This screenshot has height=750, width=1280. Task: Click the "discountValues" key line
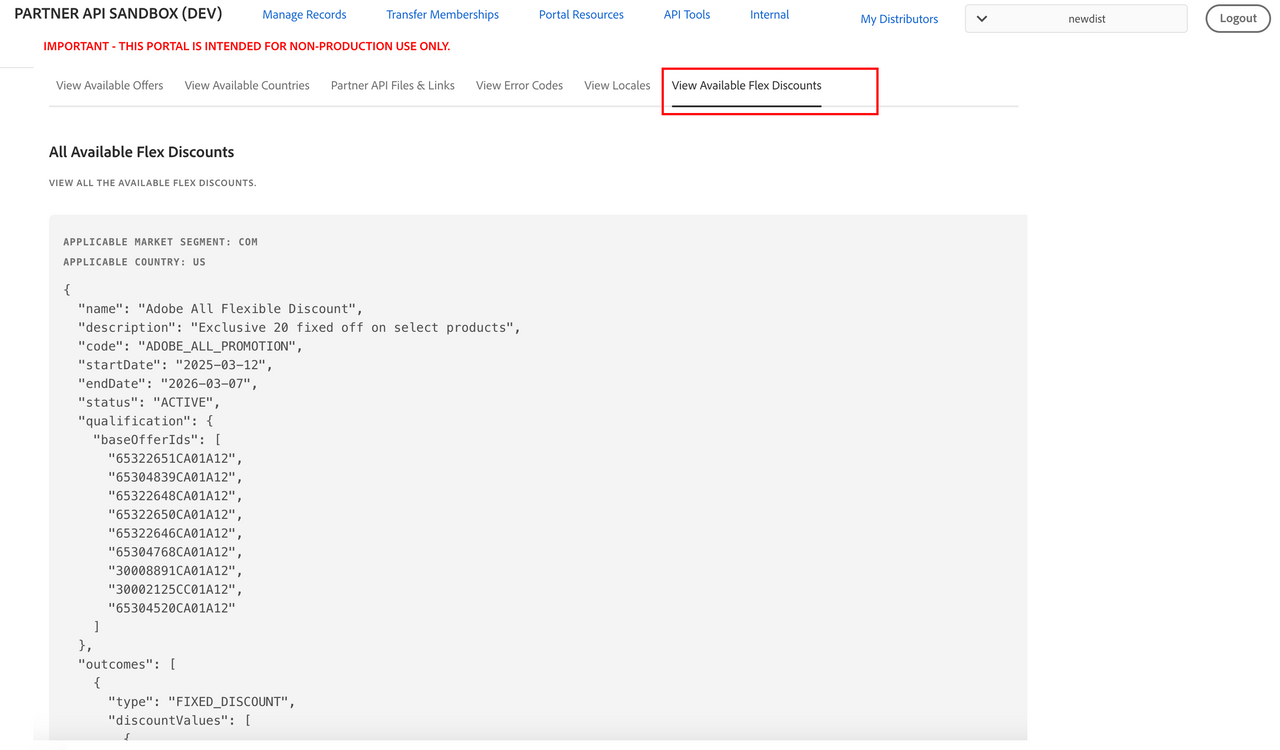click(179, 720)
